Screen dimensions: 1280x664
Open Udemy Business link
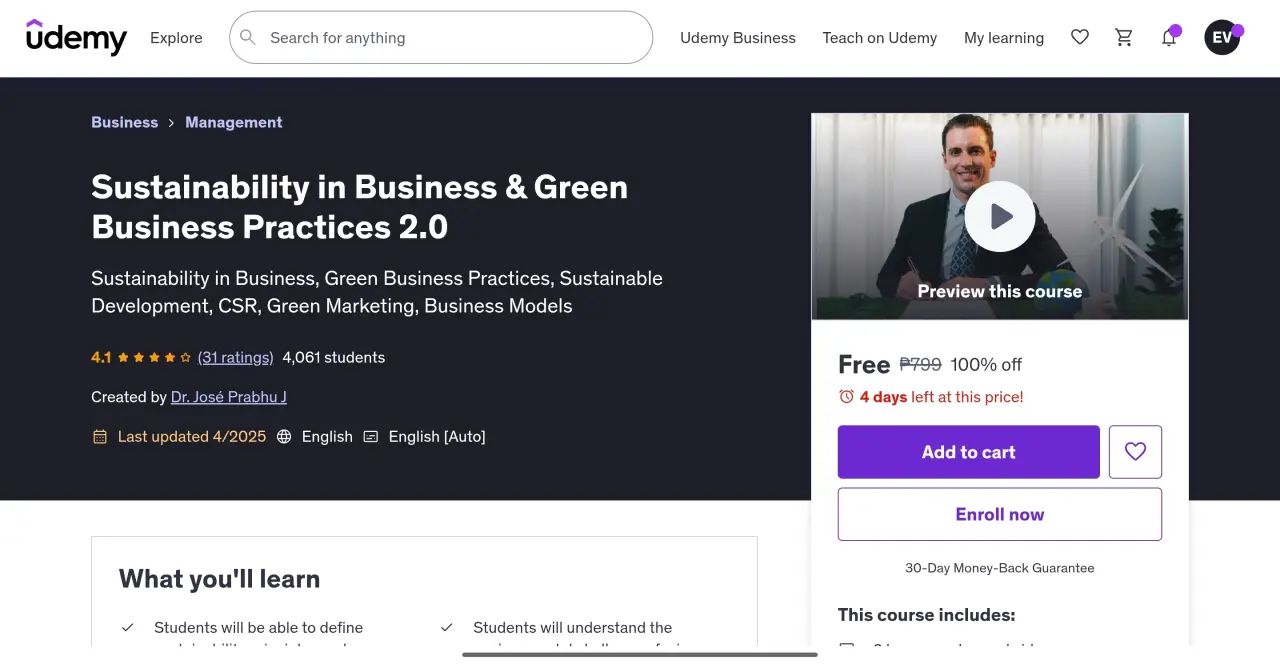tap(738, 38)
